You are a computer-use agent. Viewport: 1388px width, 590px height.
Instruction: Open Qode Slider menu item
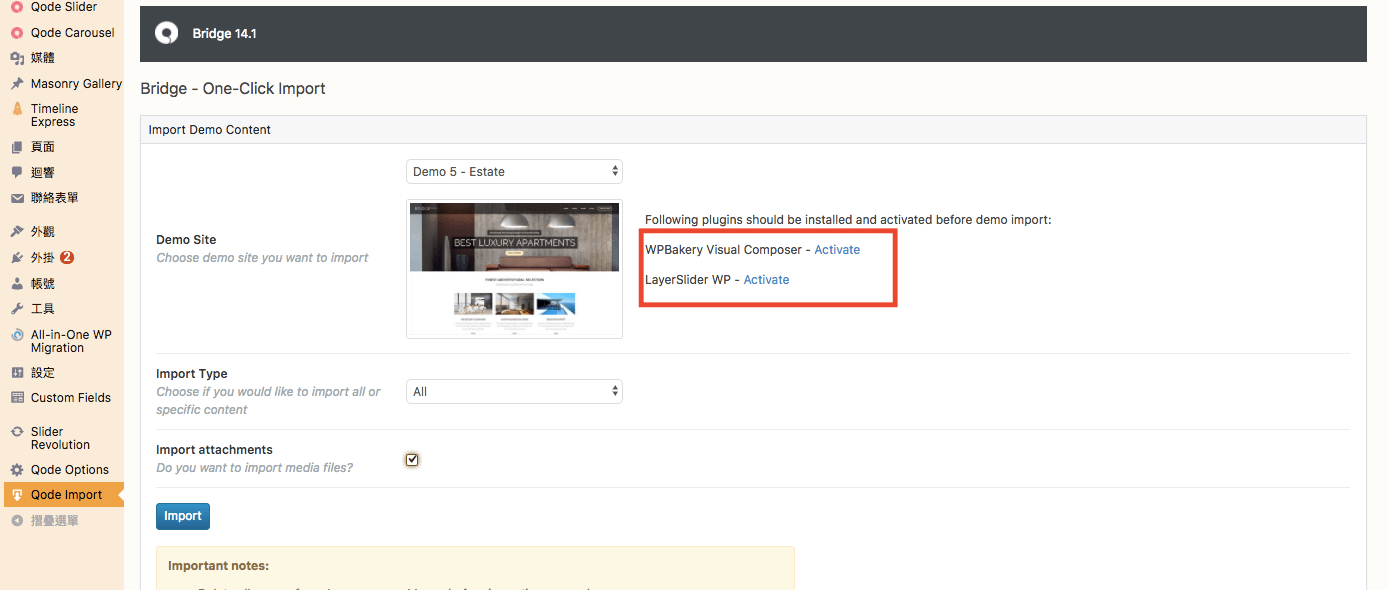tap(62, 7)
